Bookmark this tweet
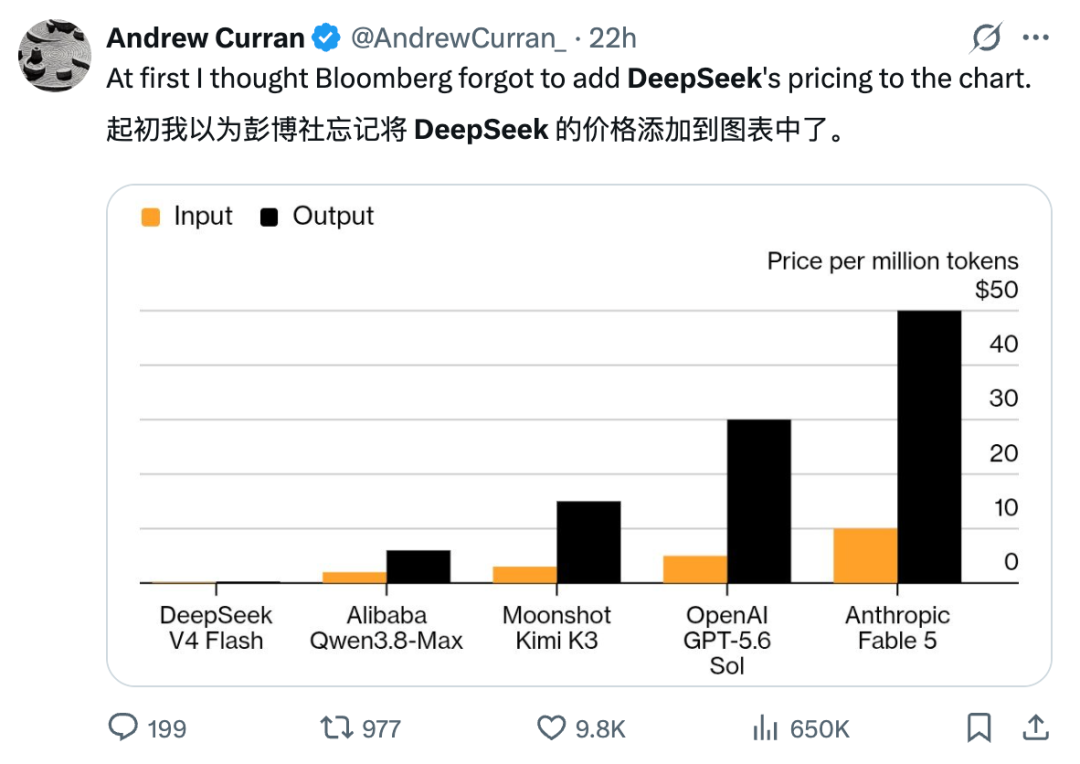The height and width of the screenshot is (764, 1080). tap(979, 727)
